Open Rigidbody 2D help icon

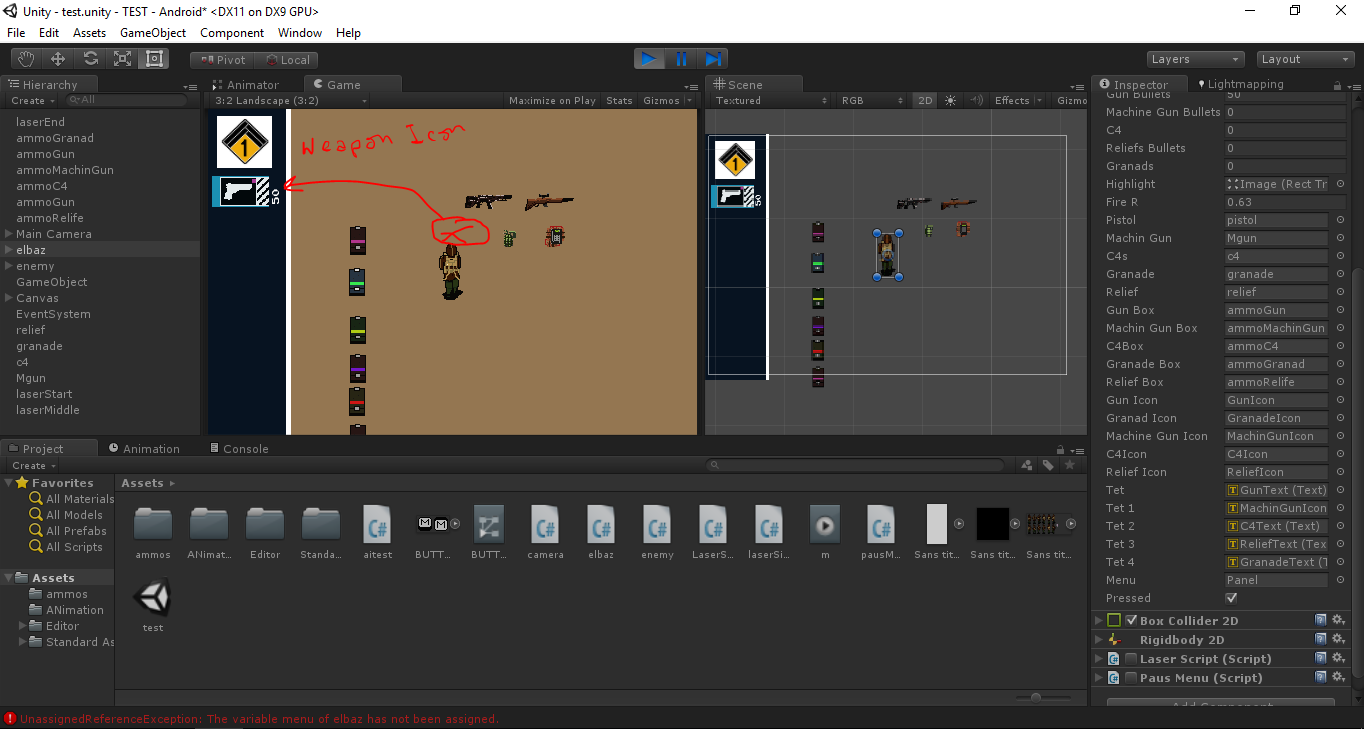click(1321, 639)
